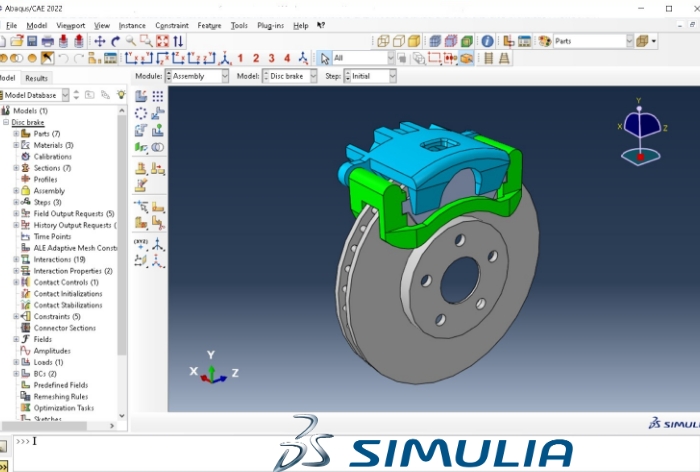Click the Linear Pattern tool icon

tap(158, 96)
